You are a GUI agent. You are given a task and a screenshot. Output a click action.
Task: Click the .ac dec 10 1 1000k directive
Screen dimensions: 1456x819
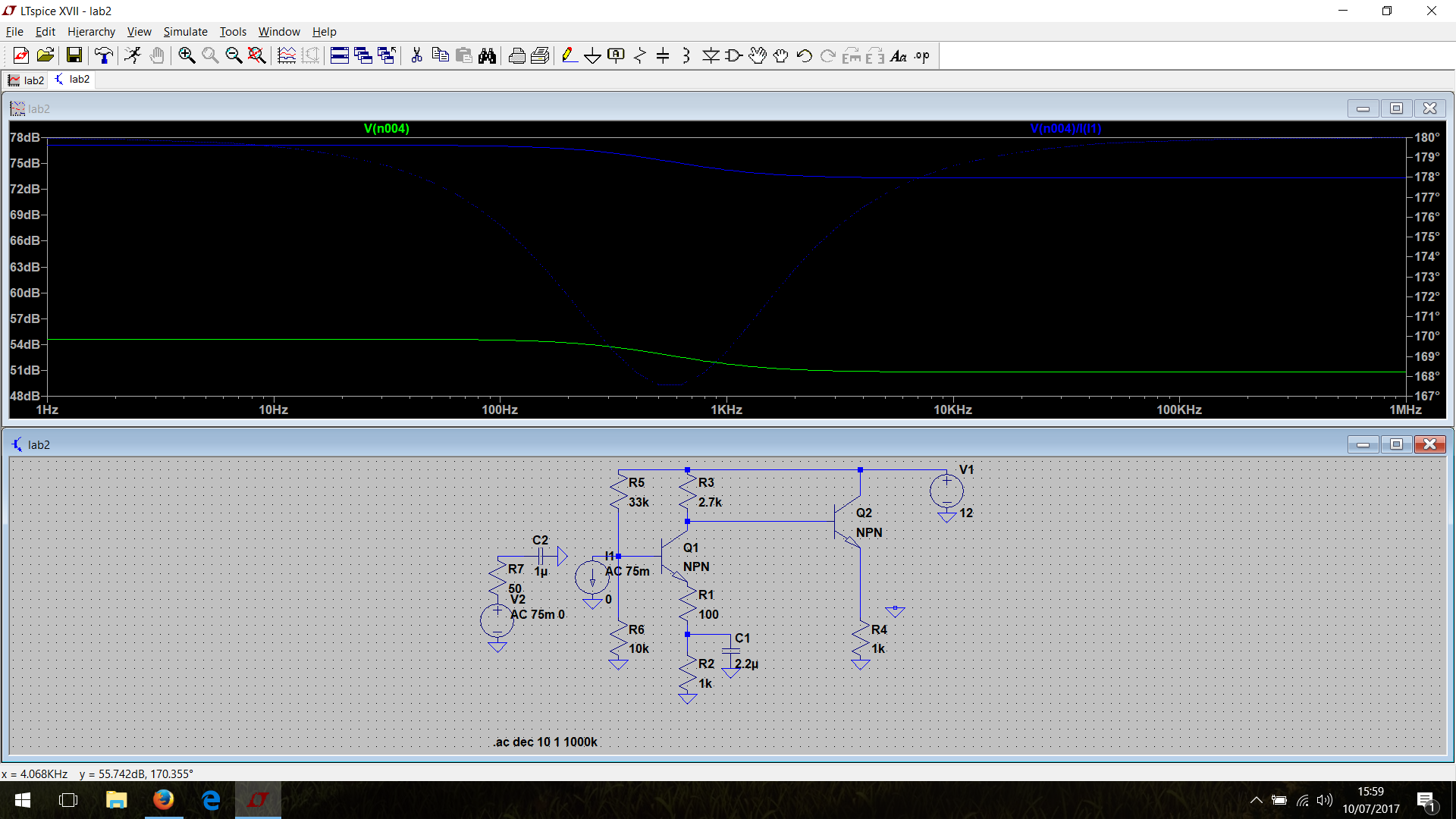click(545, 742)
